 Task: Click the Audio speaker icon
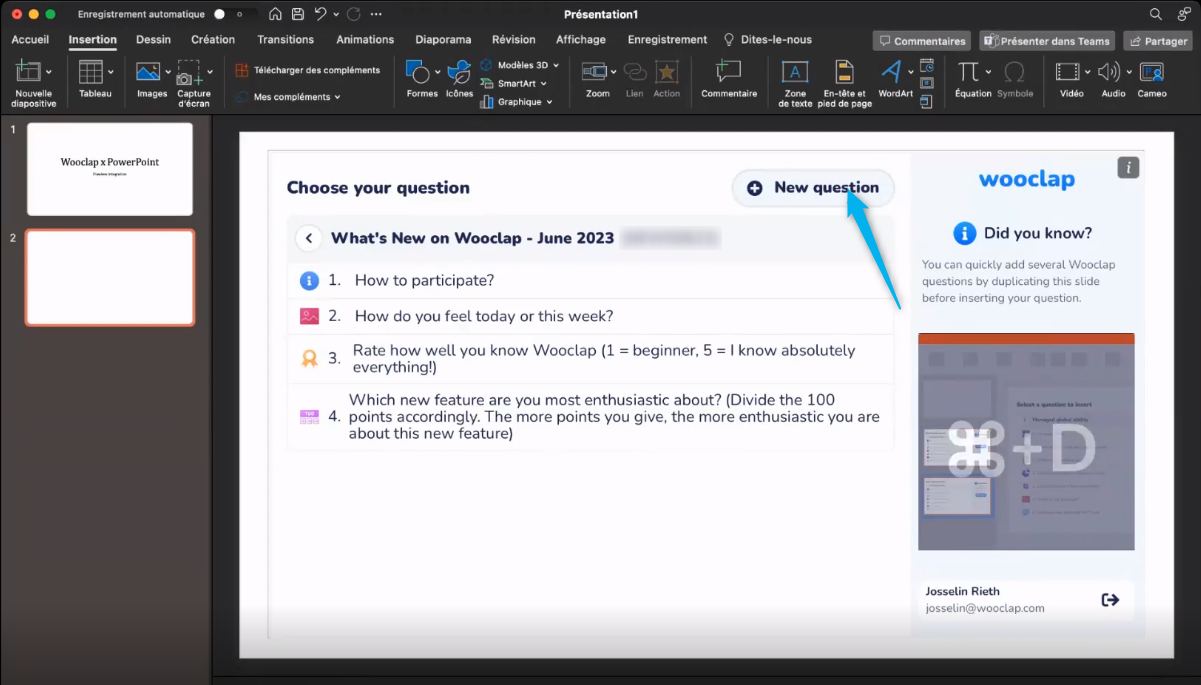(x=1108, y=72)
